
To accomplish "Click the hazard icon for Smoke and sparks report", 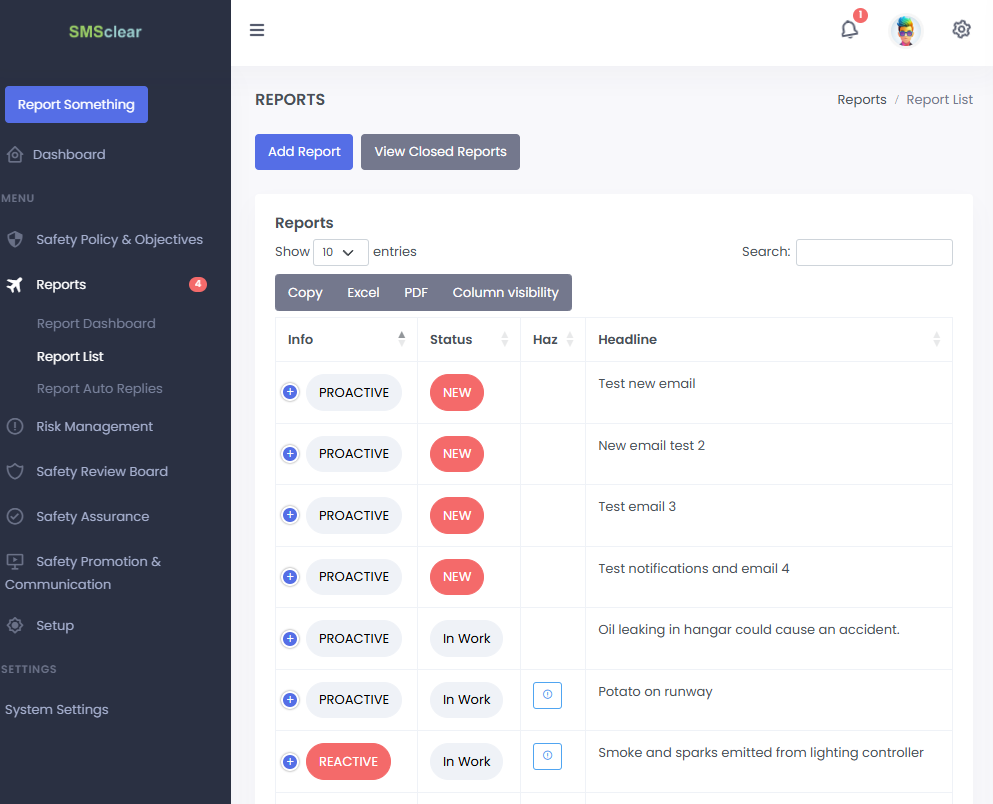I will coord(547,756).
